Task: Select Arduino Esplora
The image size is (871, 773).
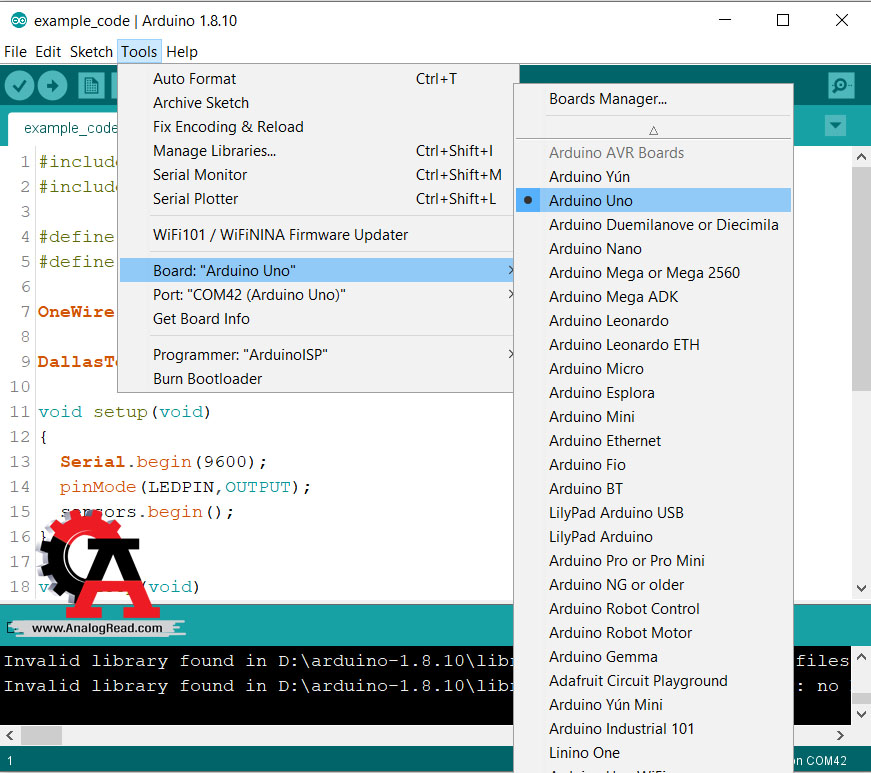Action: click(x=653, y=392)
